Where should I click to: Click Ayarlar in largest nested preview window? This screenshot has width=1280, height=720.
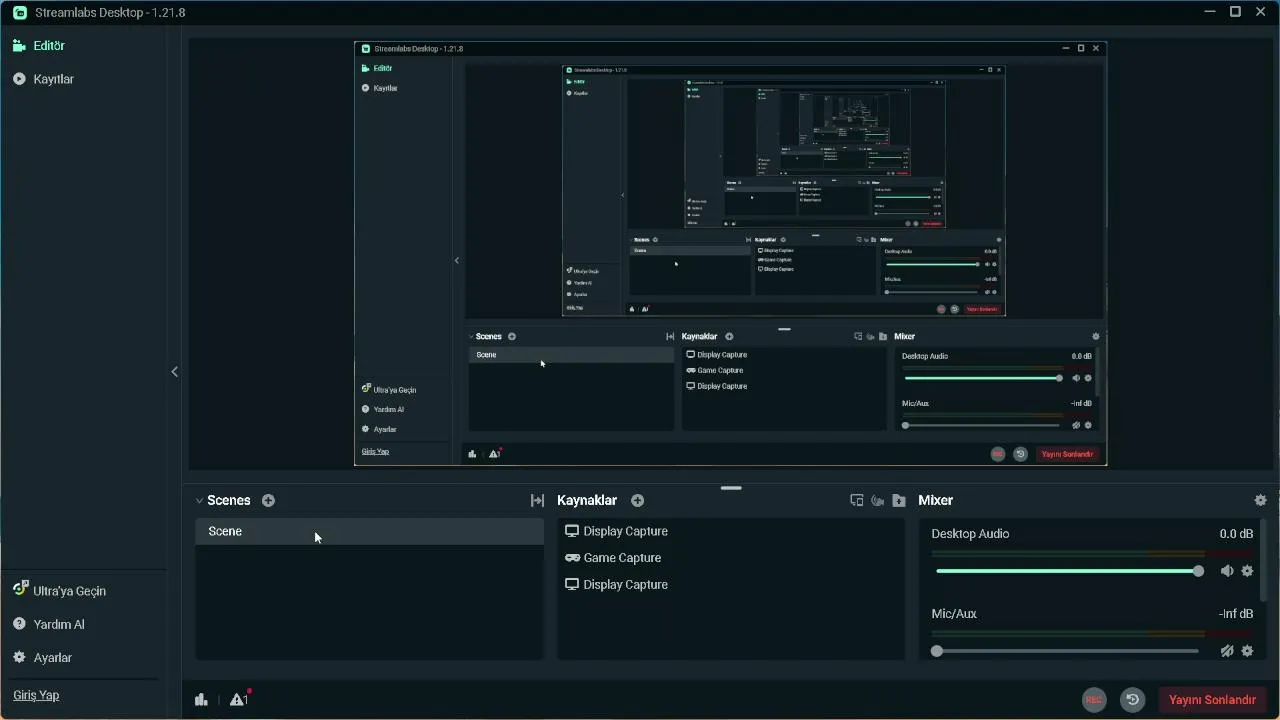coord(380,429)
